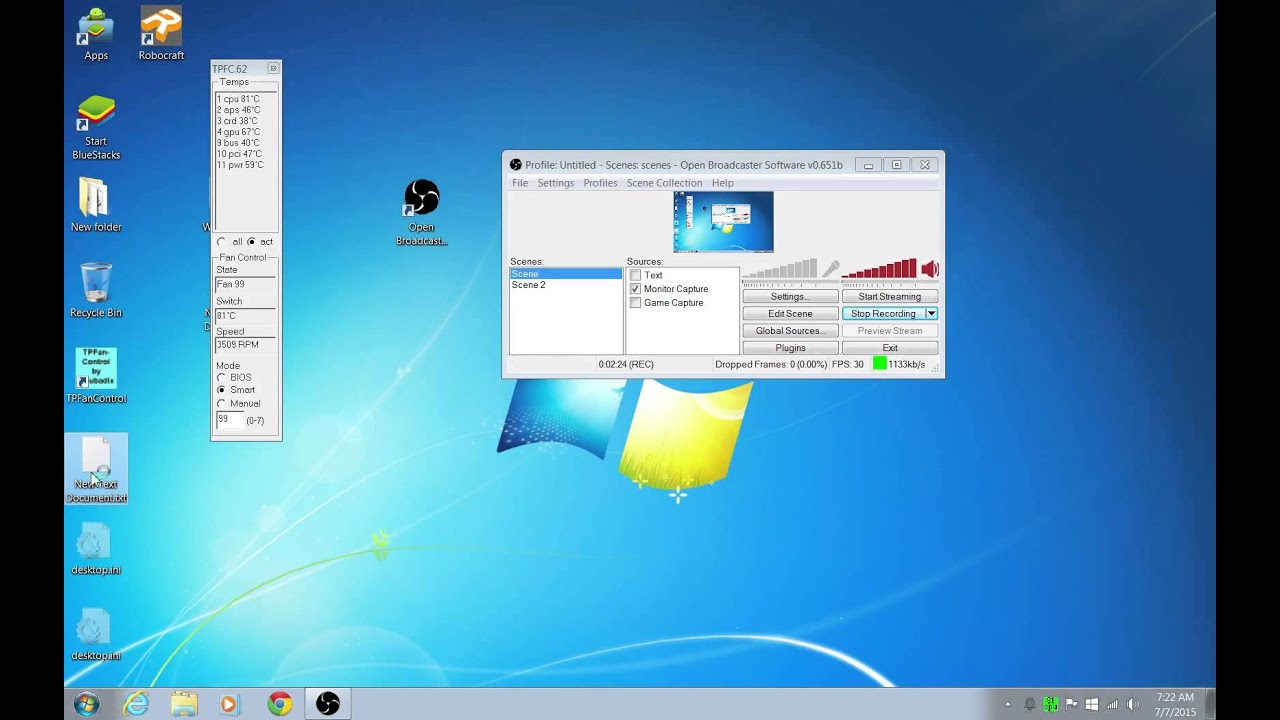Click the OBS logo in title bar

[516, 165]
